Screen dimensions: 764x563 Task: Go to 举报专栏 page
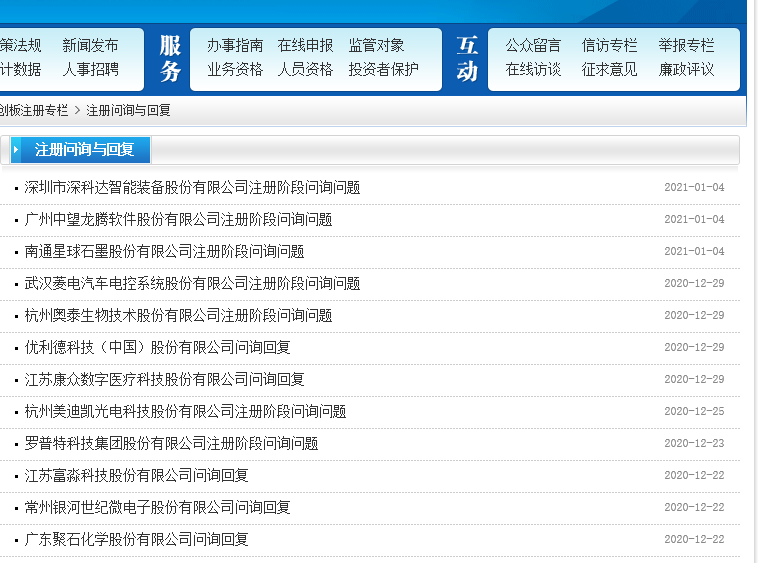pyautogui.click(x=686, y=45)
